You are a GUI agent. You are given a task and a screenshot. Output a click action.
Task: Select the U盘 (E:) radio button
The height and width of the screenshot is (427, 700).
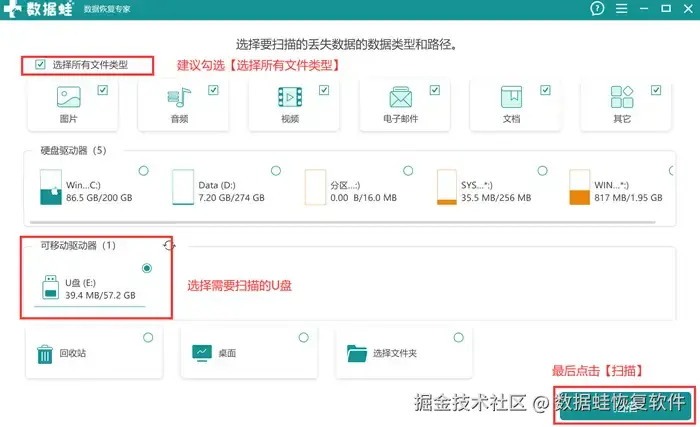[x=146, y=268]
